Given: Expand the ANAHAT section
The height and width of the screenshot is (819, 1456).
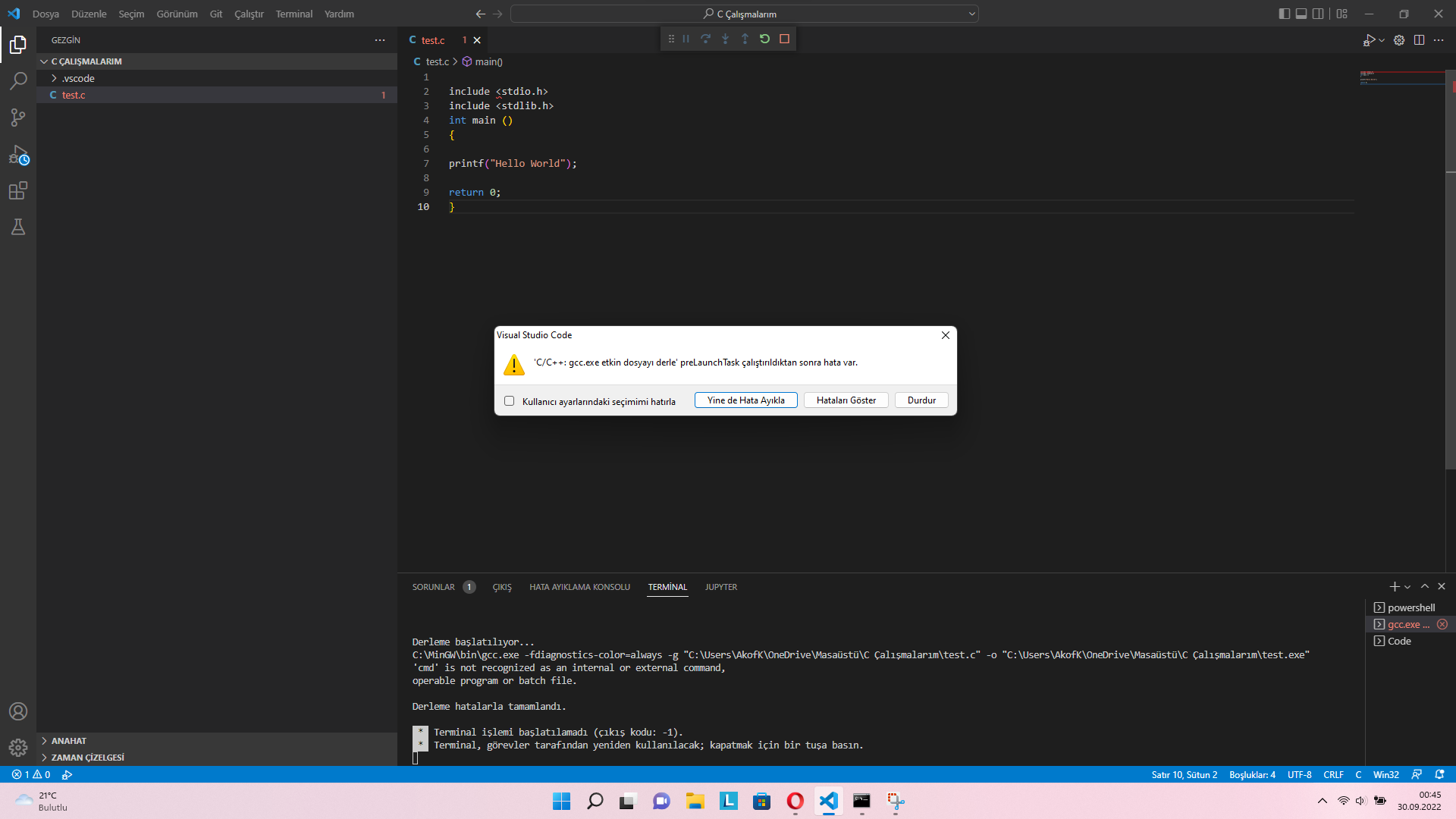Looking at the screenshot, I should tap(69, 741).
